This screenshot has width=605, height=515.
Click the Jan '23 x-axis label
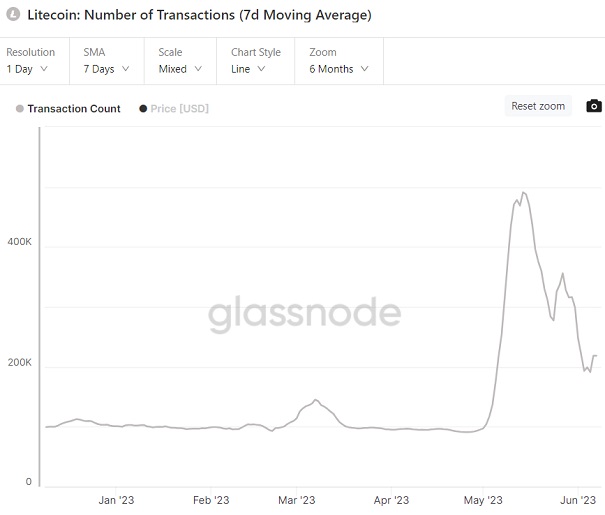click(x=118, y=500)
